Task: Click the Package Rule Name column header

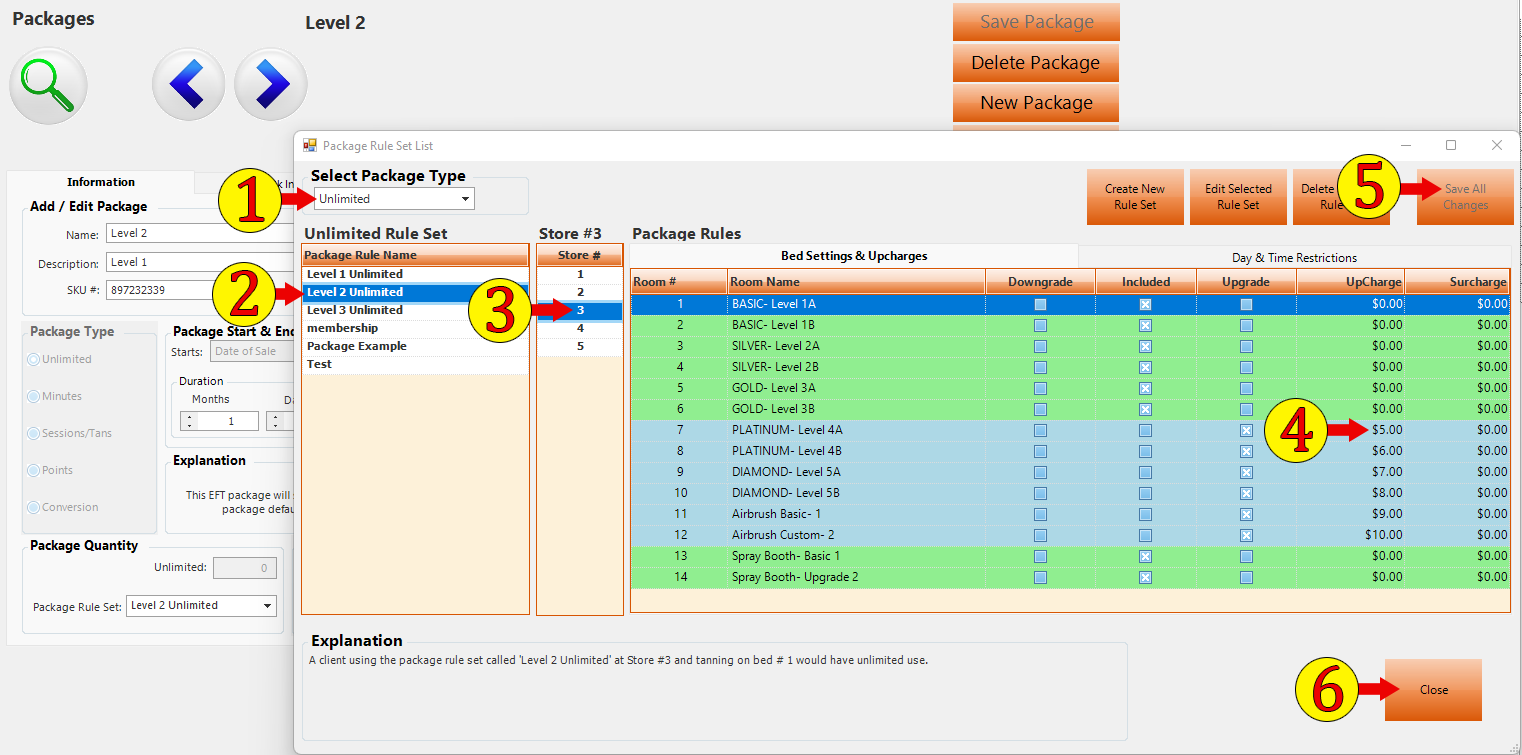Action: click(x=415, y=255)
